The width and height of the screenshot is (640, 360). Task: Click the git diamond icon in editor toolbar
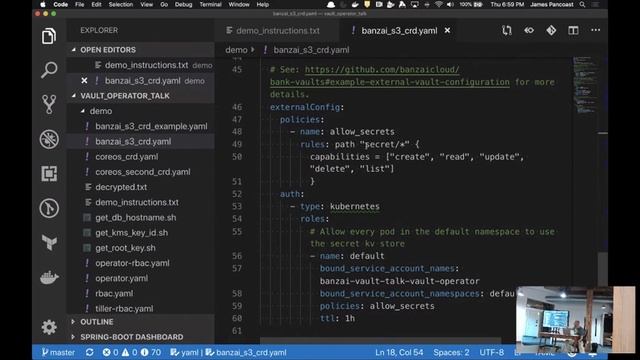point(551,30)
